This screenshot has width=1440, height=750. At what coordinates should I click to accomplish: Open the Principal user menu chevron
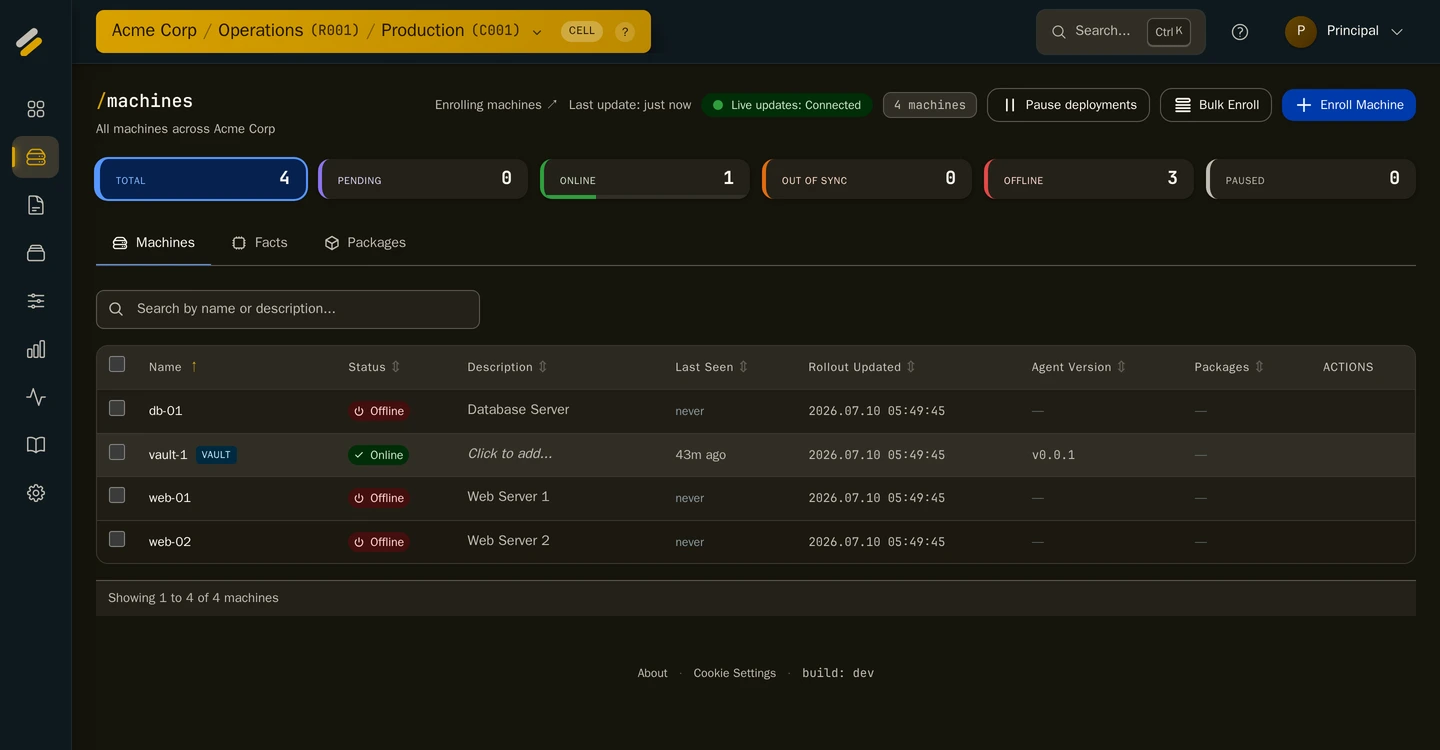tap(1397, 32)
